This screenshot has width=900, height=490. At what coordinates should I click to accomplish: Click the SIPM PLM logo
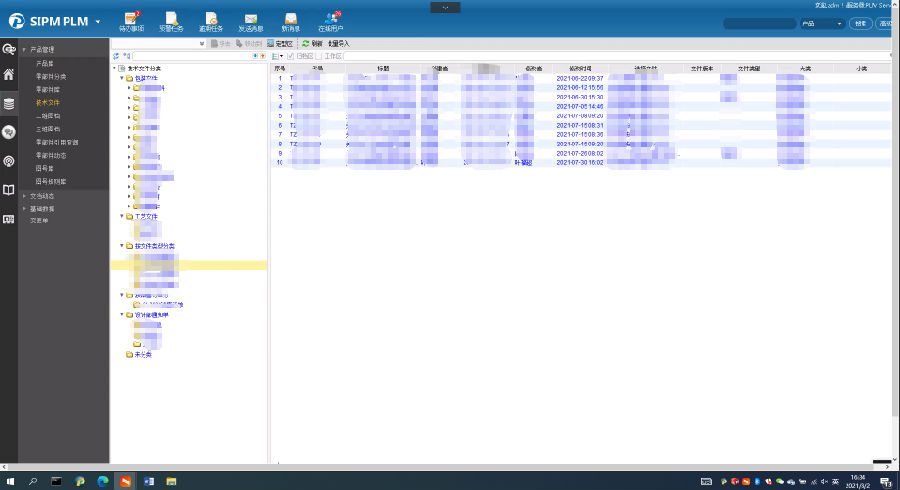49,21
